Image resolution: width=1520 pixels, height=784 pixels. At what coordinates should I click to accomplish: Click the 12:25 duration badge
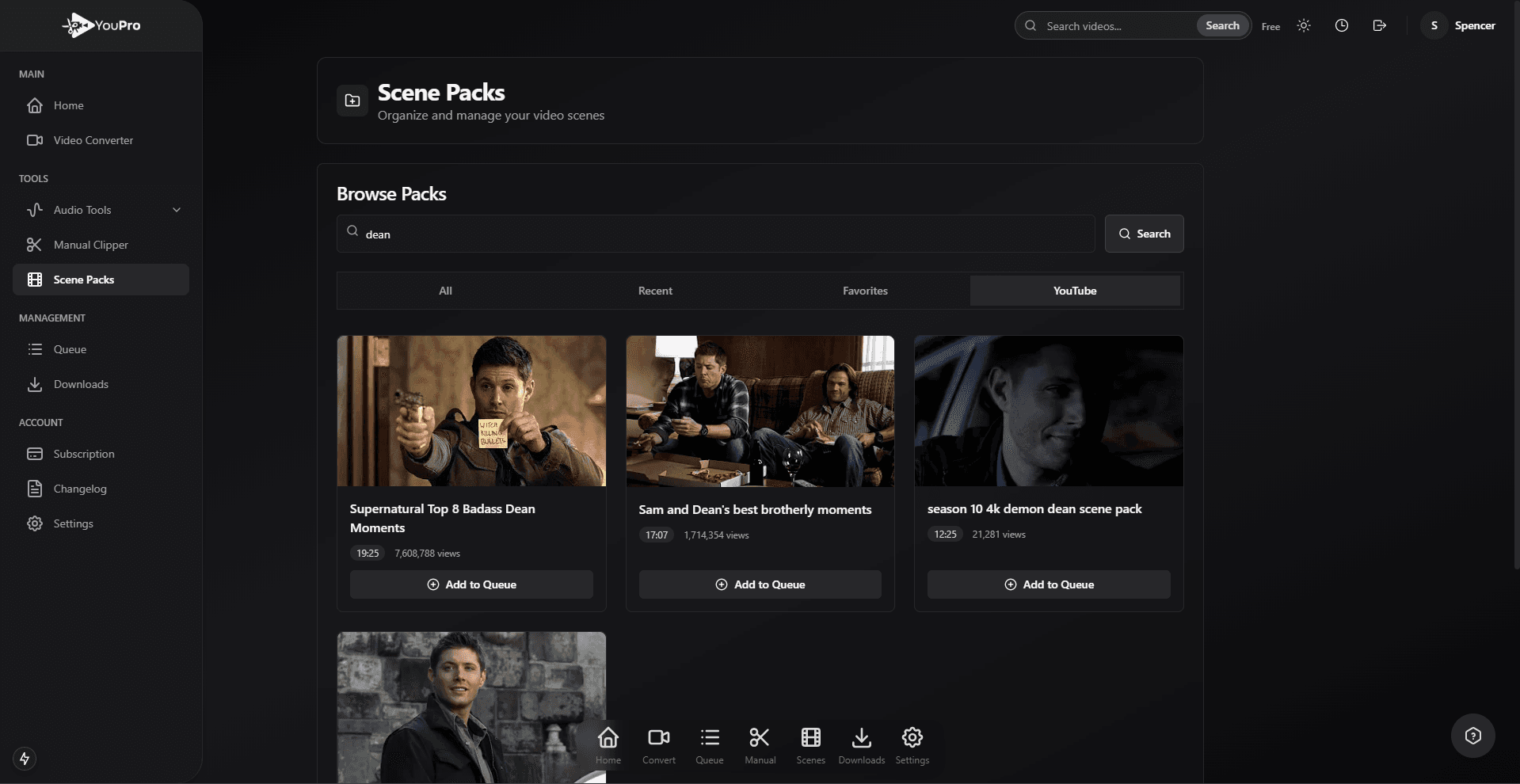pos(945,534)
